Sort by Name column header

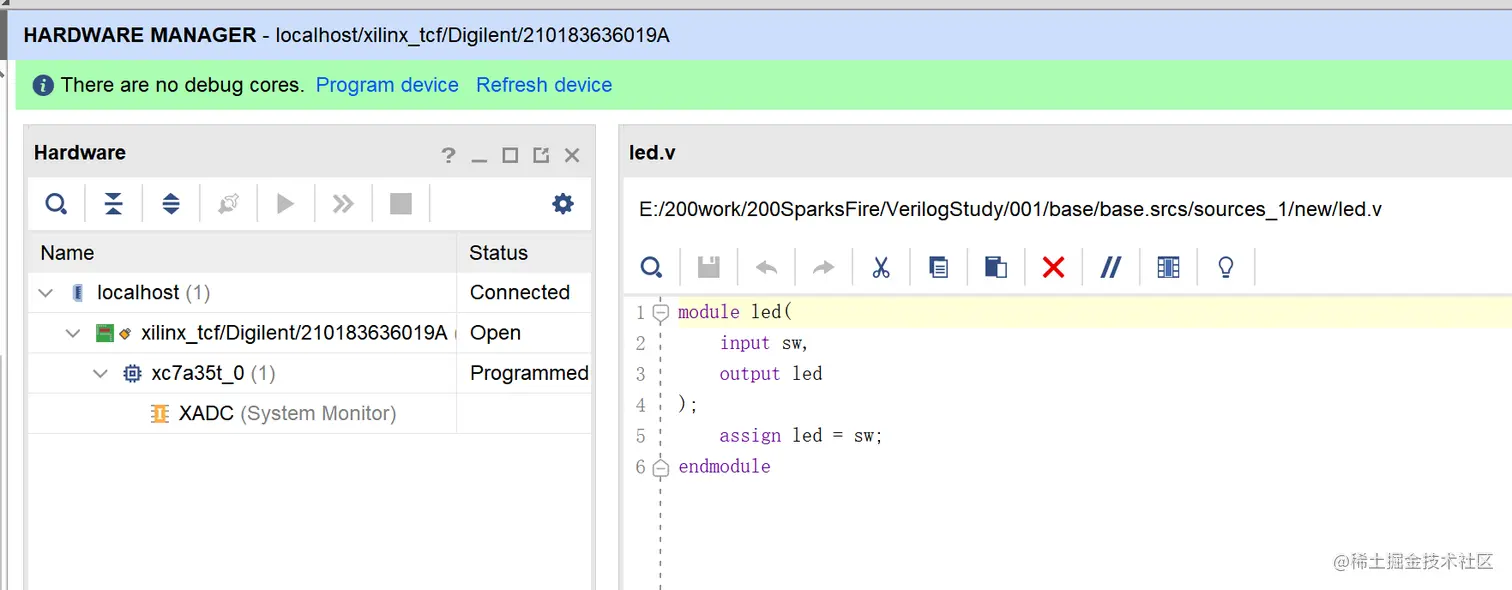pyautogui.click(x=242, y=253)
